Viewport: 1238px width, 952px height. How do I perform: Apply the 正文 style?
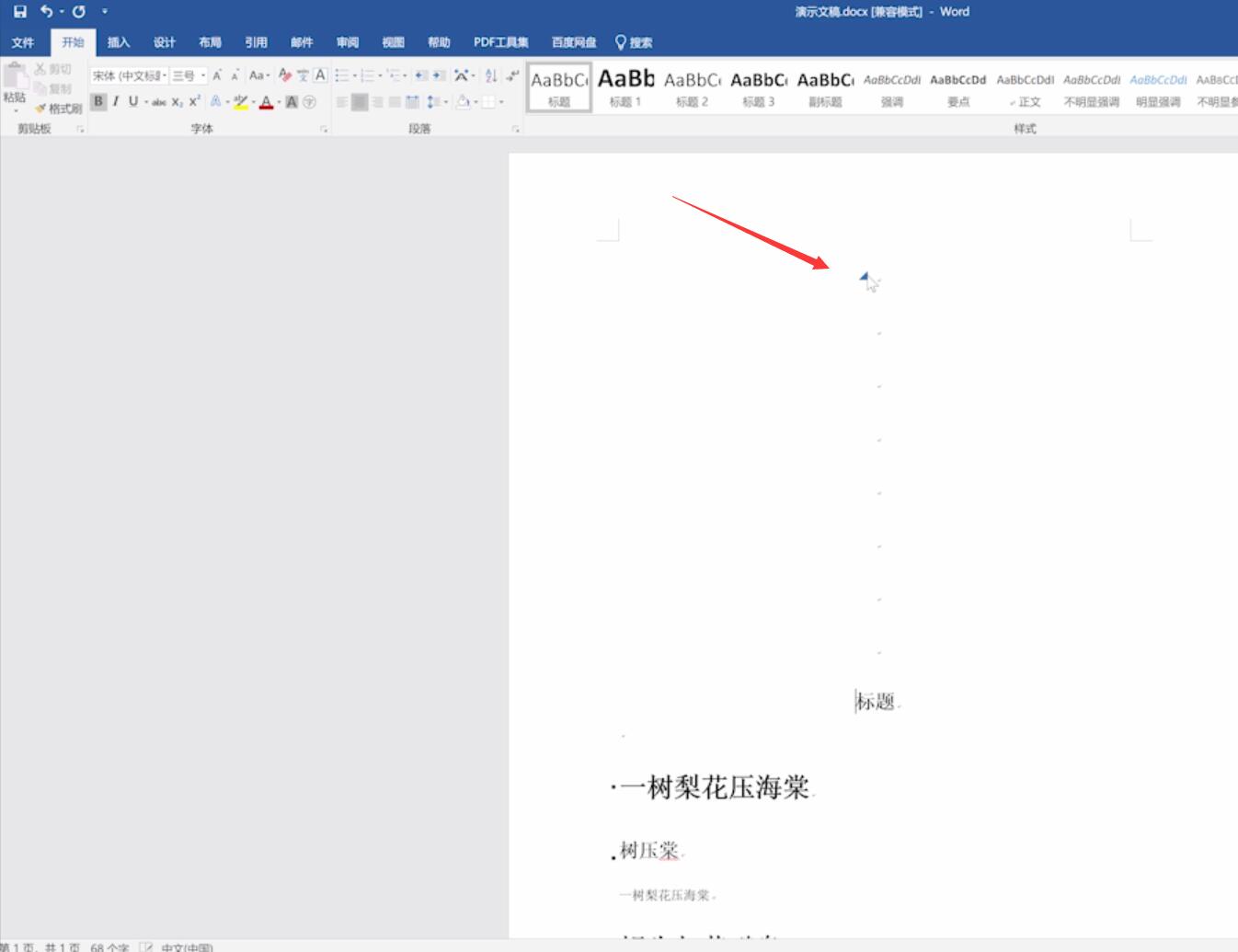click(x=1025, y=88)
